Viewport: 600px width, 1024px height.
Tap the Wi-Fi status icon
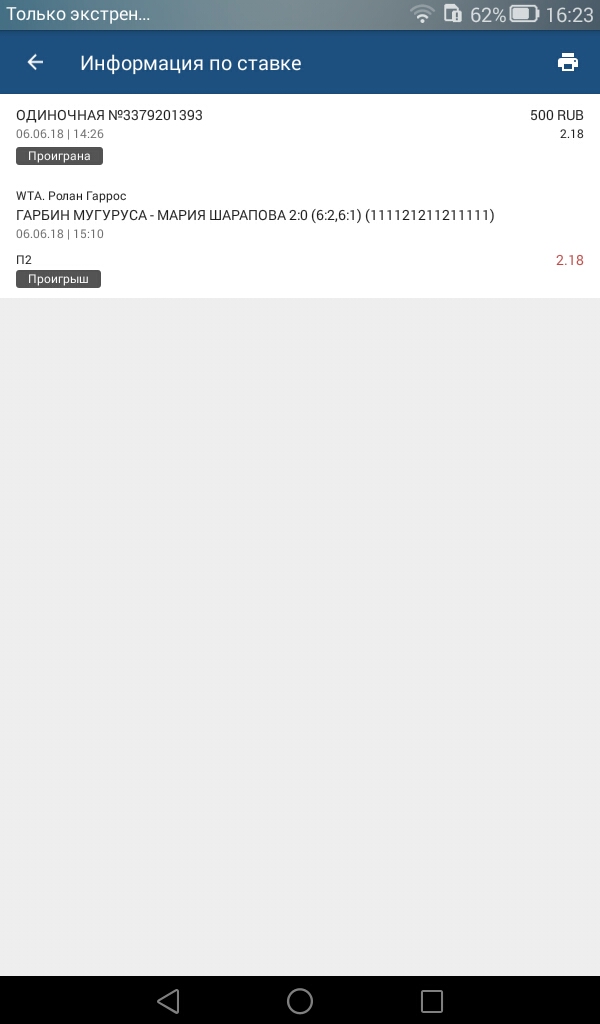[x=422, y=14]
